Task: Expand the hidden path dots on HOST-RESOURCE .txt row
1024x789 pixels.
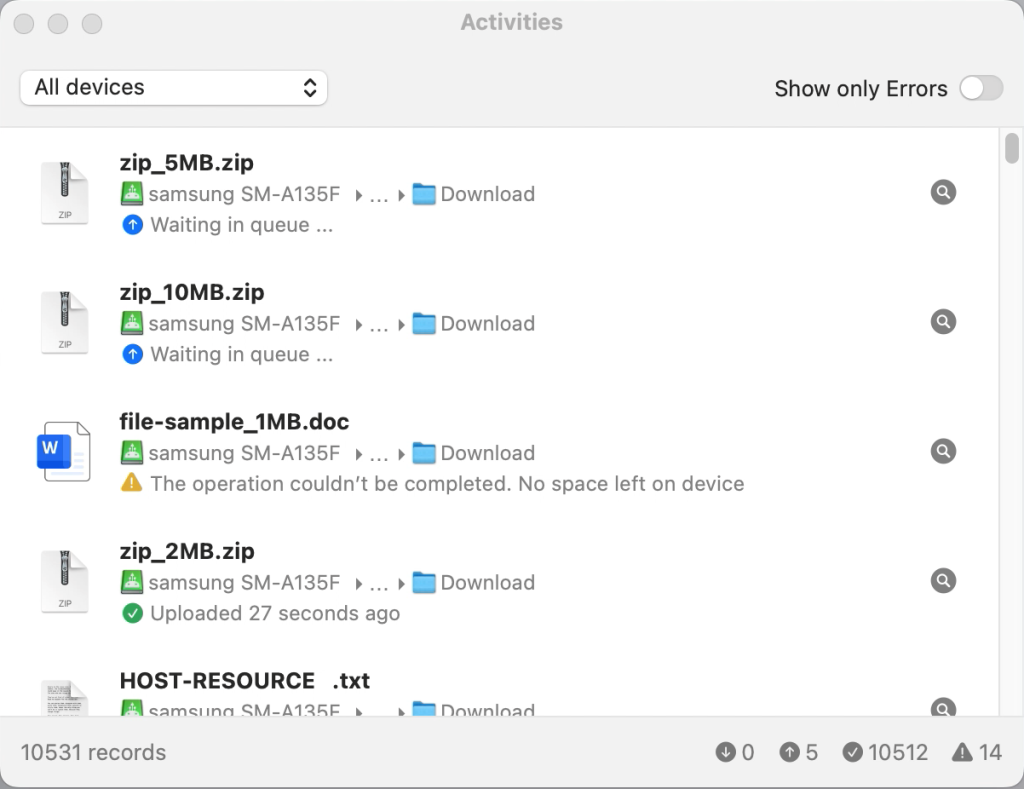Action: [x=379, y=711]
